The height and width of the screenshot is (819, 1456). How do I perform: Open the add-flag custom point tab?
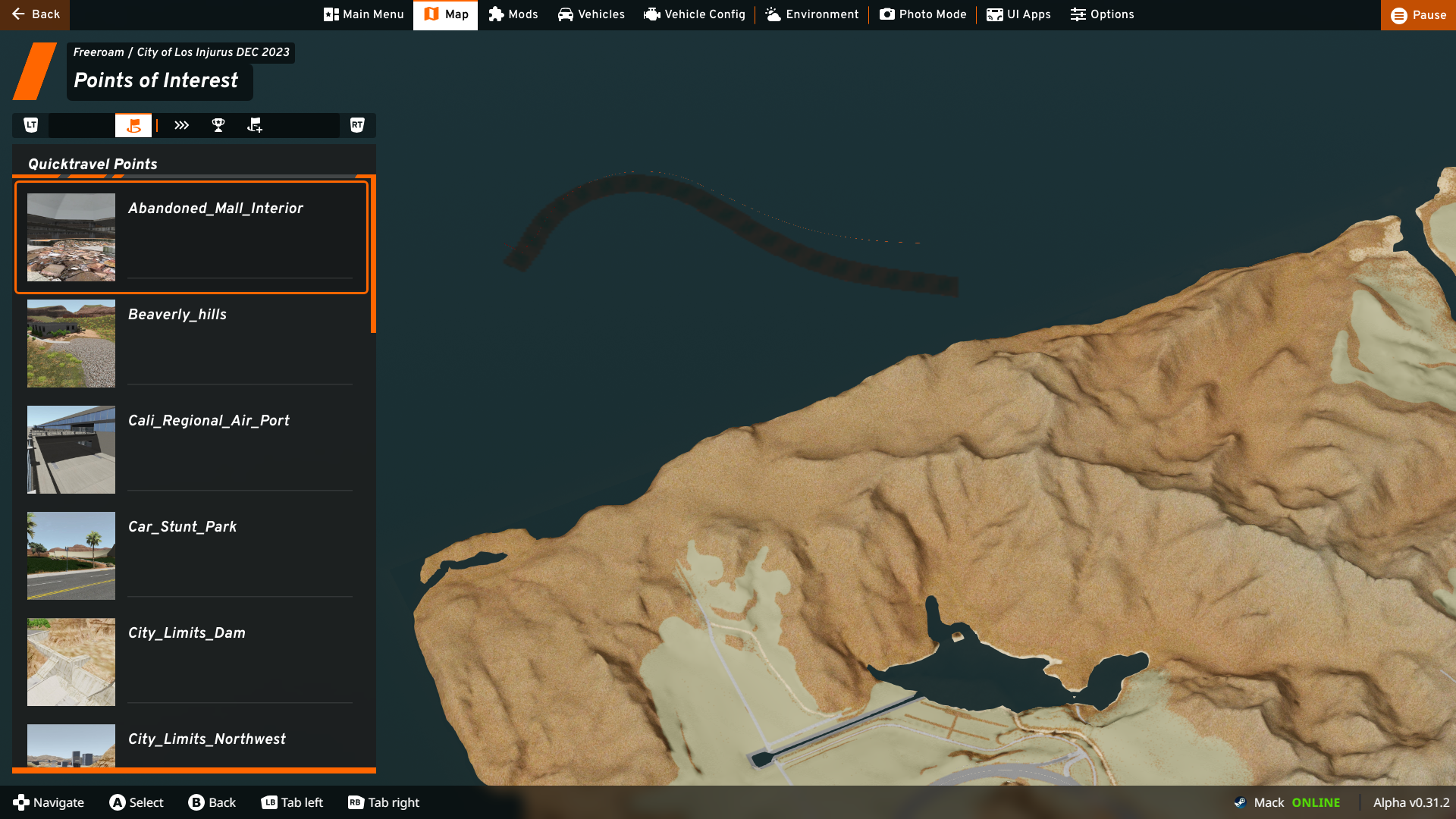coord(255,125)
